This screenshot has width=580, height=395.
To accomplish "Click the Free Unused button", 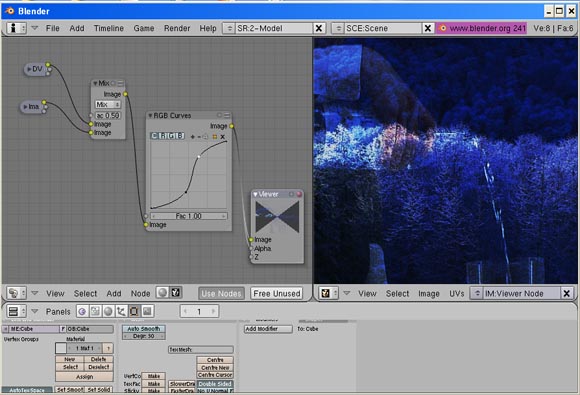I will click(x=277, y=293).
